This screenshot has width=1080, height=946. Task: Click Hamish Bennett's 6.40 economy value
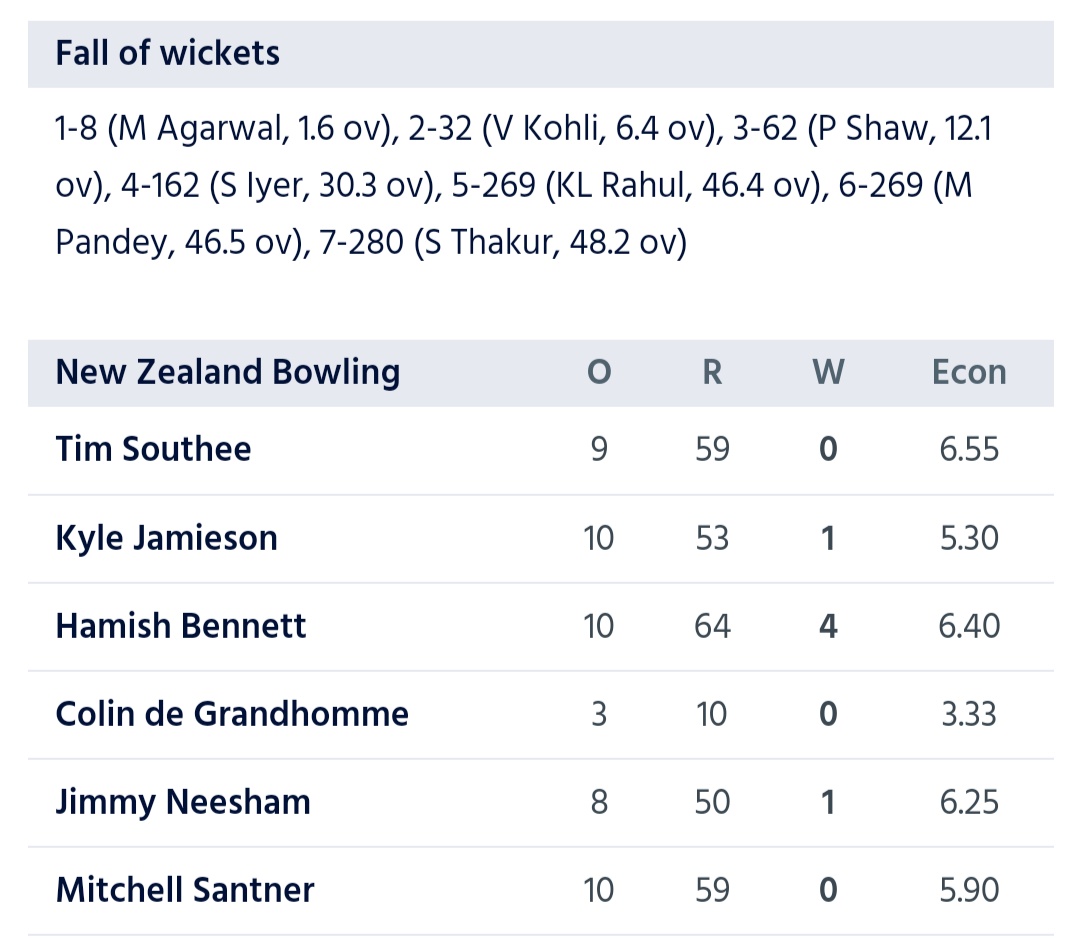coord(969,626)
